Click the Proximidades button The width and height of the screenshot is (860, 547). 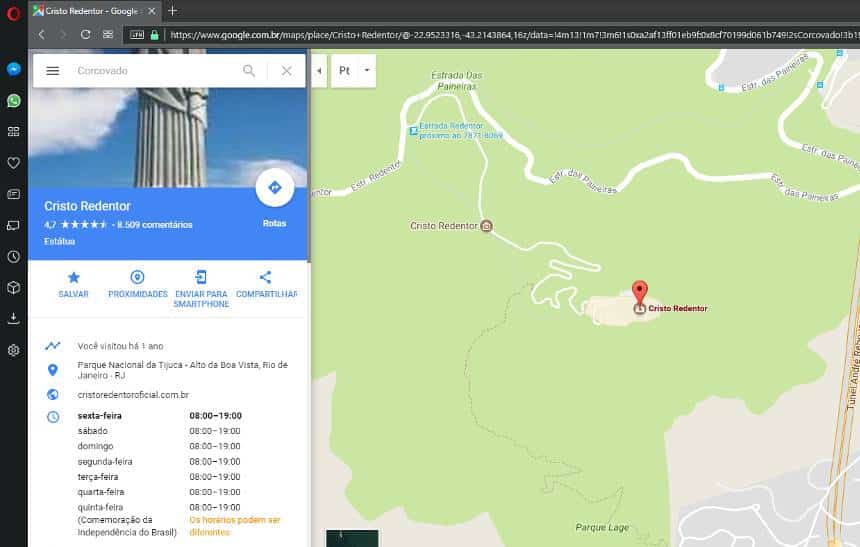point(138,284)
